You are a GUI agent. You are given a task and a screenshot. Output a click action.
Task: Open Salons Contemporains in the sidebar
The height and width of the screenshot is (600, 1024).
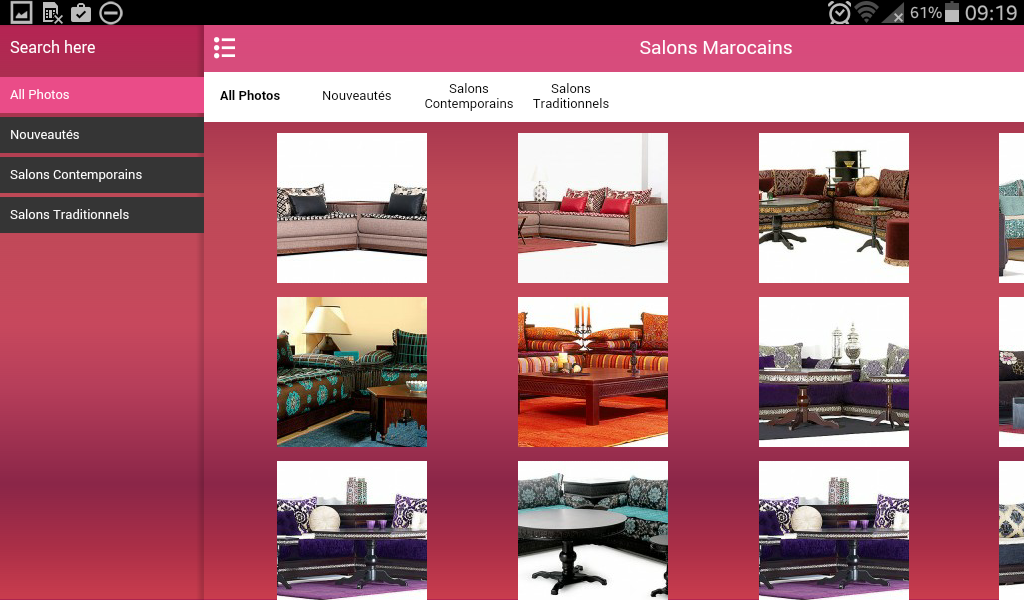[102, 174]
